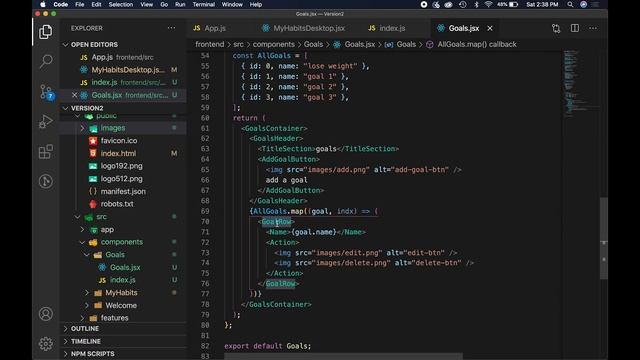Click the horizontal editor scrollbar
640x360 pixels.
click(343, 356)
